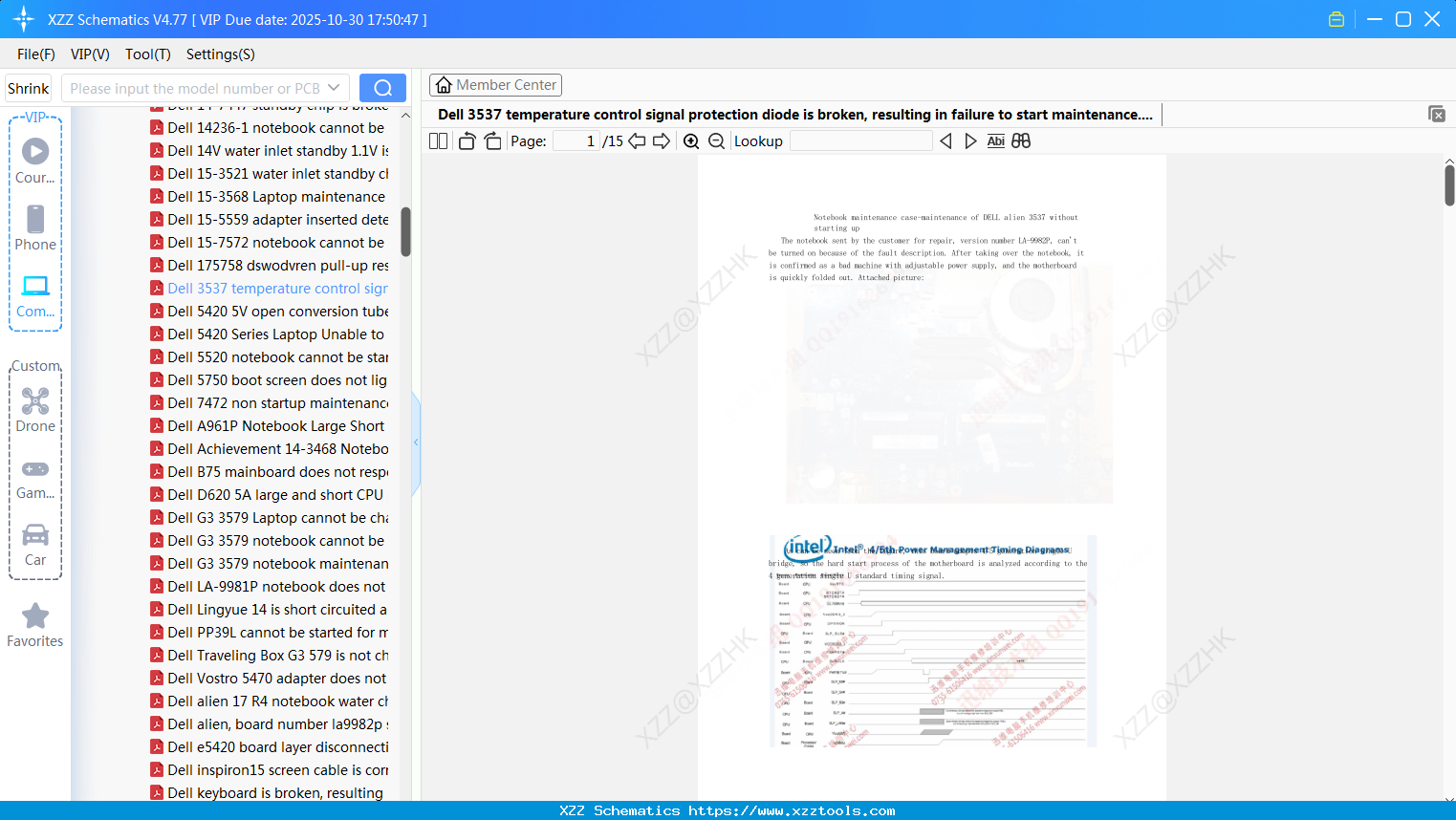Click the PDF icon beside Dell Lingyue 14
The image size is (1456, 820).
tap(157, 609)
